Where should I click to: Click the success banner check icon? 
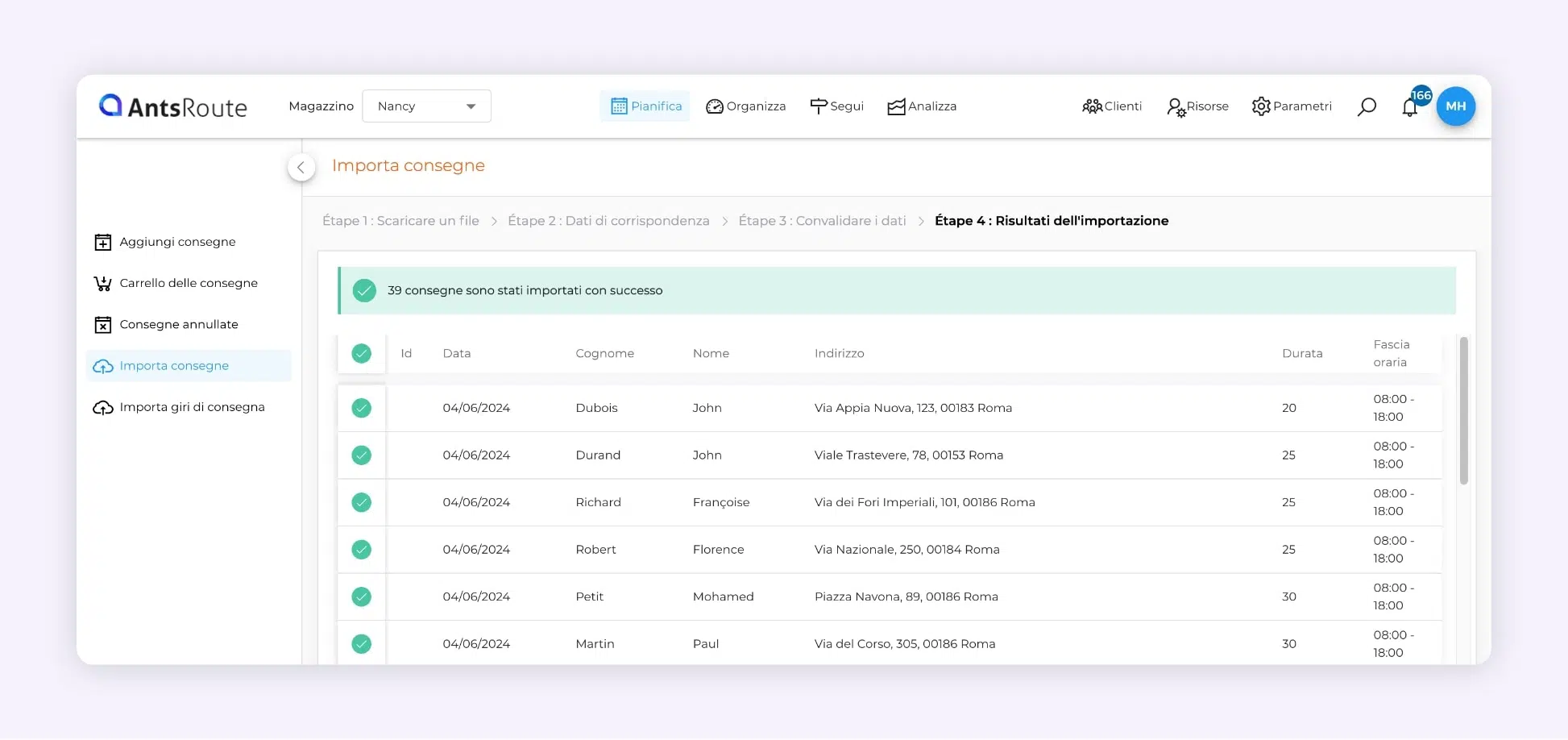click(364, 291)
